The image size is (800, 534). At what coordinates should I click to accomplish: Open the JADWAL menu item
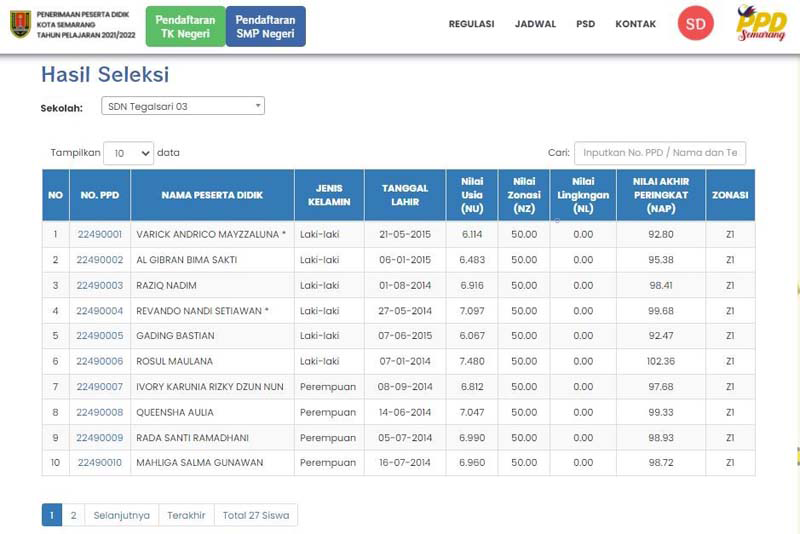[x=535, y=24]
